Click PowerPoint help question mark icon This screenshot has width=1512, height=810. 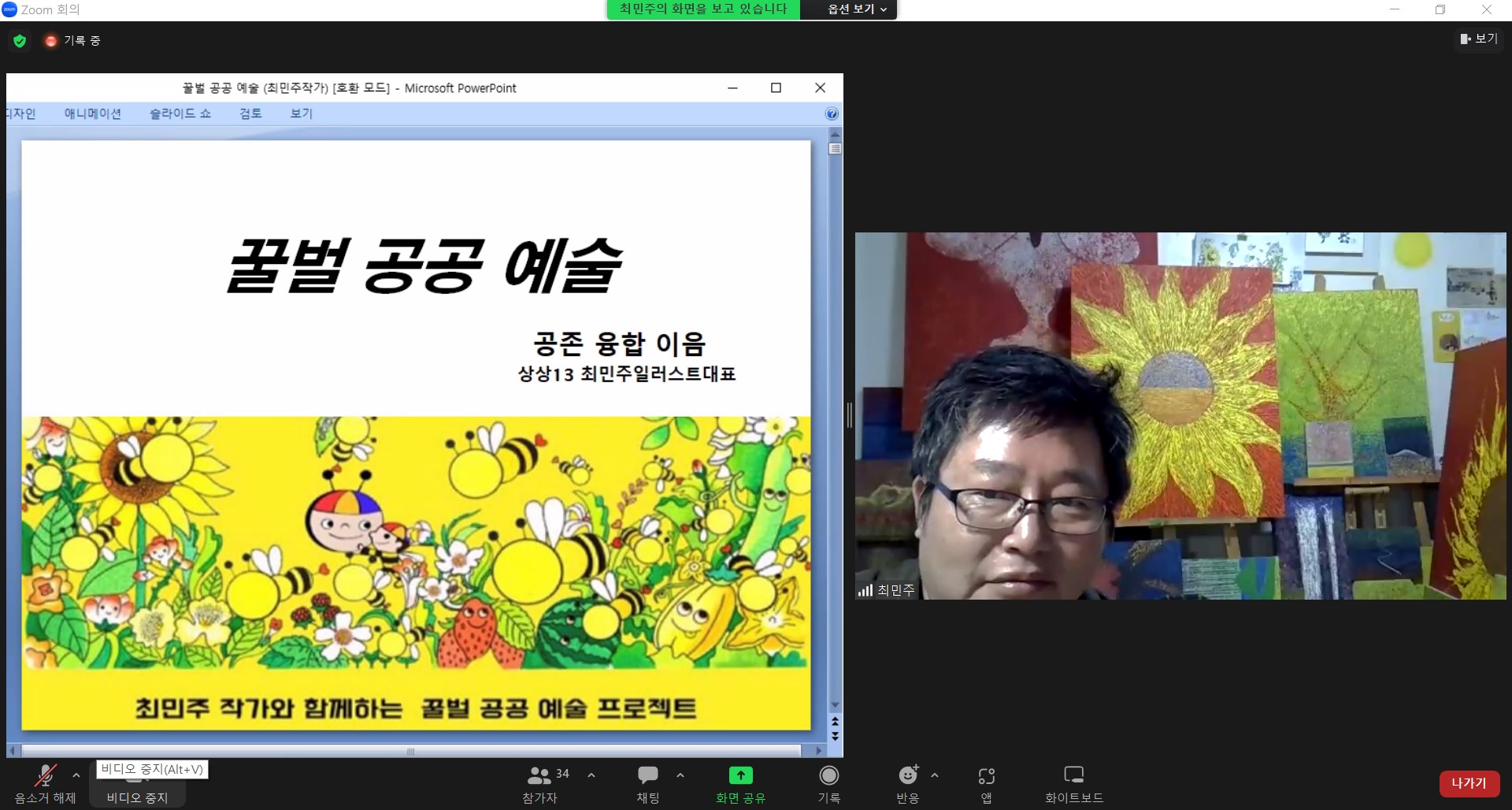pyautogui.click(x=832, y=113)
